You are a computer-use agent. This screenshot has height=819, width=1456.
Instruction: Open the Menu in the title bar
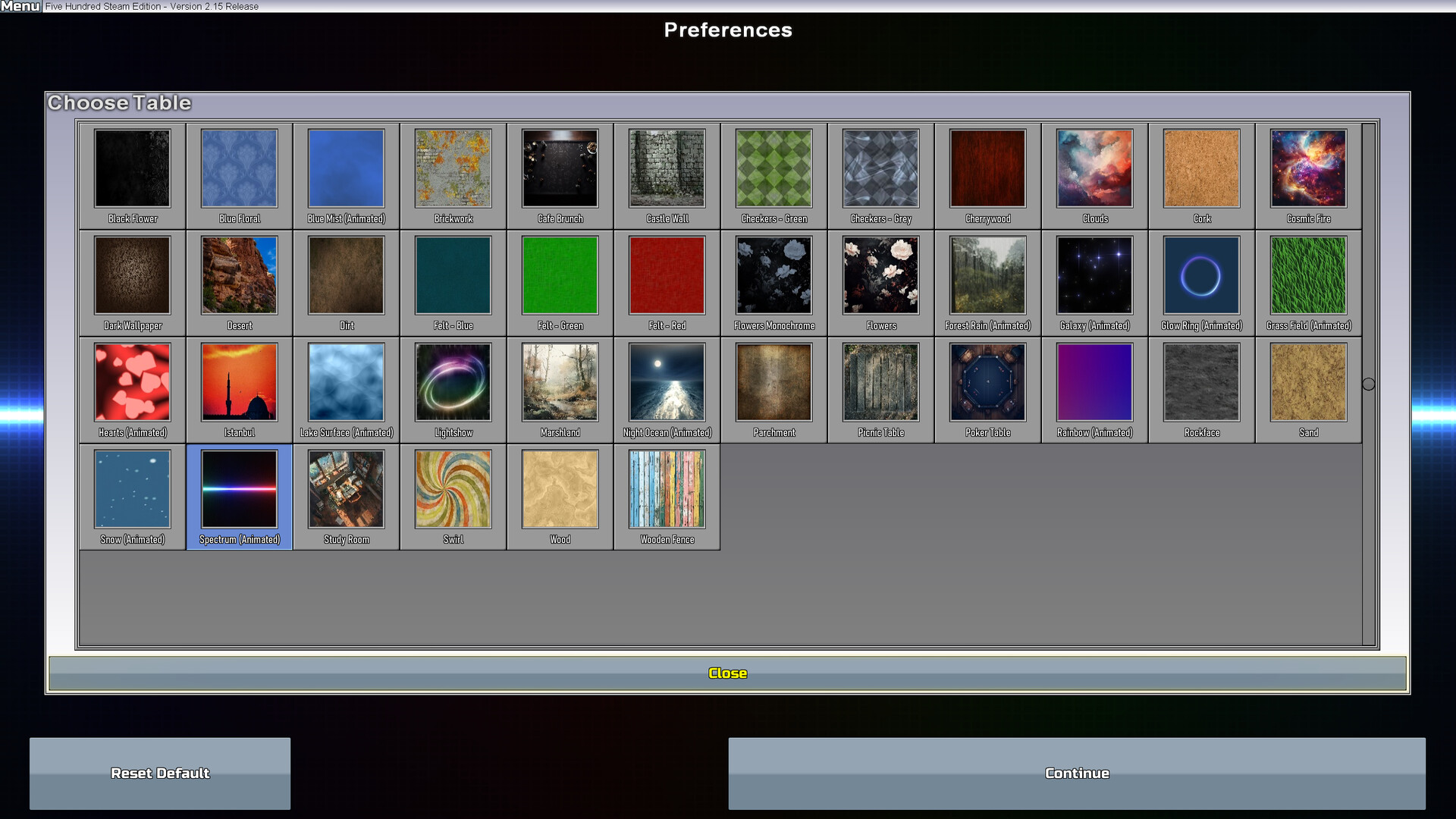pyautogui.click(x=20, y=6)
